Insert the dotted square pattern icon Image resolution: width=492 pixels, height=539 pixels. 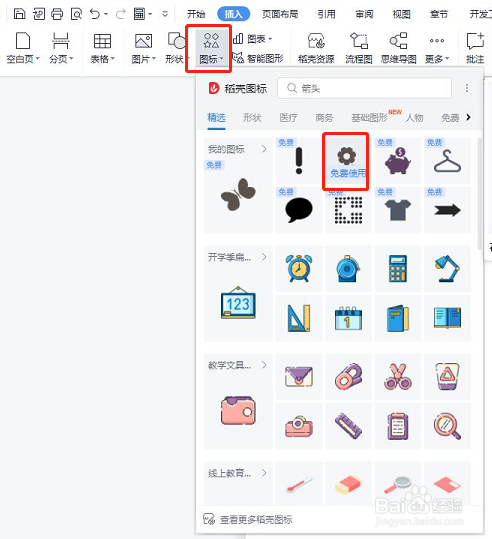[x=348, y=210]
